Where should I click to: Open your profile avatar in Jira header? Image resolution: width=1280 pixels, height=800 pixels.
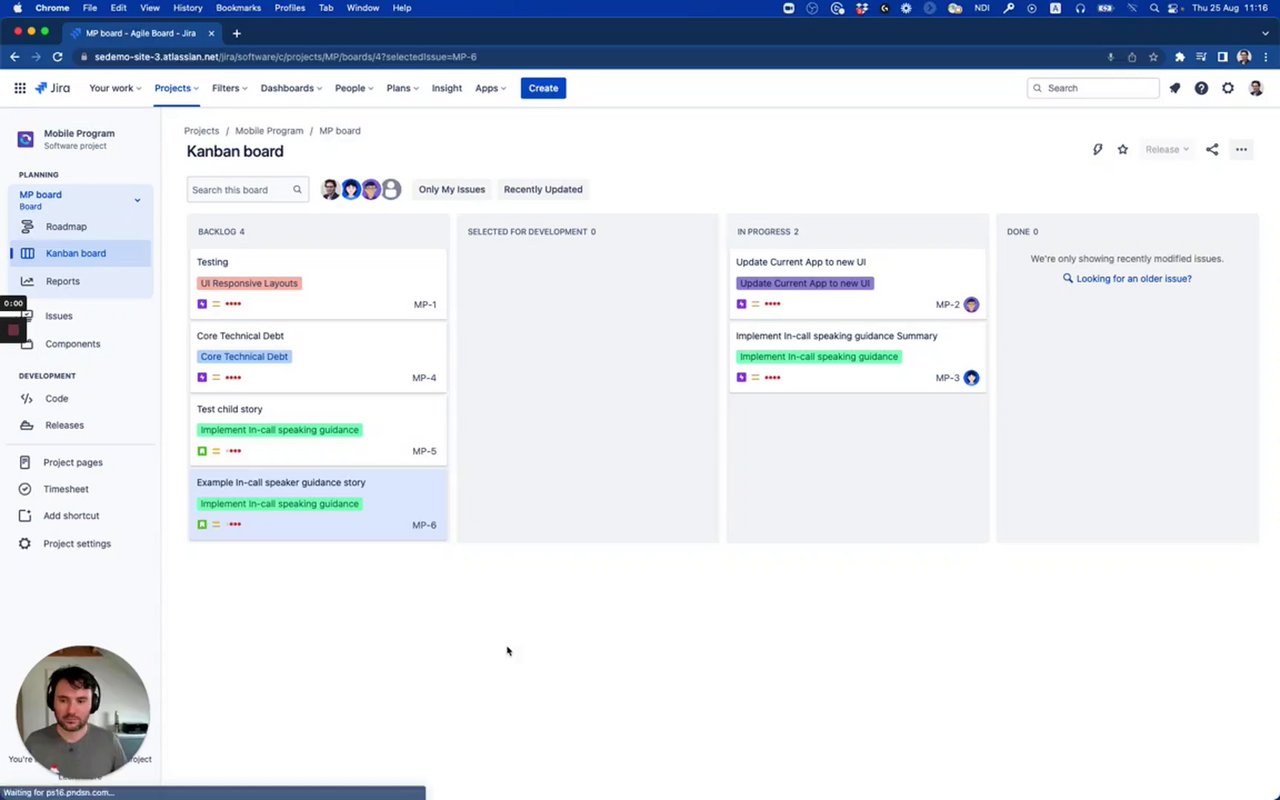click(x=1256, y=88)
